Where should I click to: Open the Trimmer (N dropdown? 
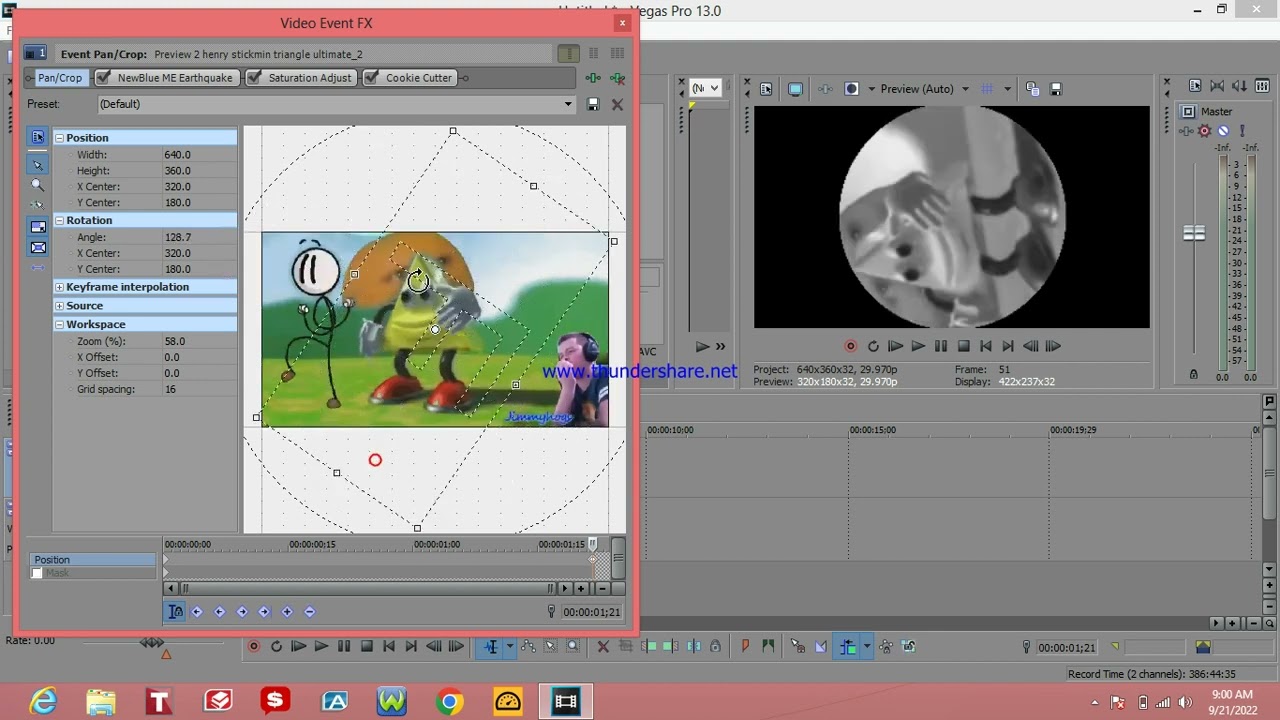click(x=706, y=88)
